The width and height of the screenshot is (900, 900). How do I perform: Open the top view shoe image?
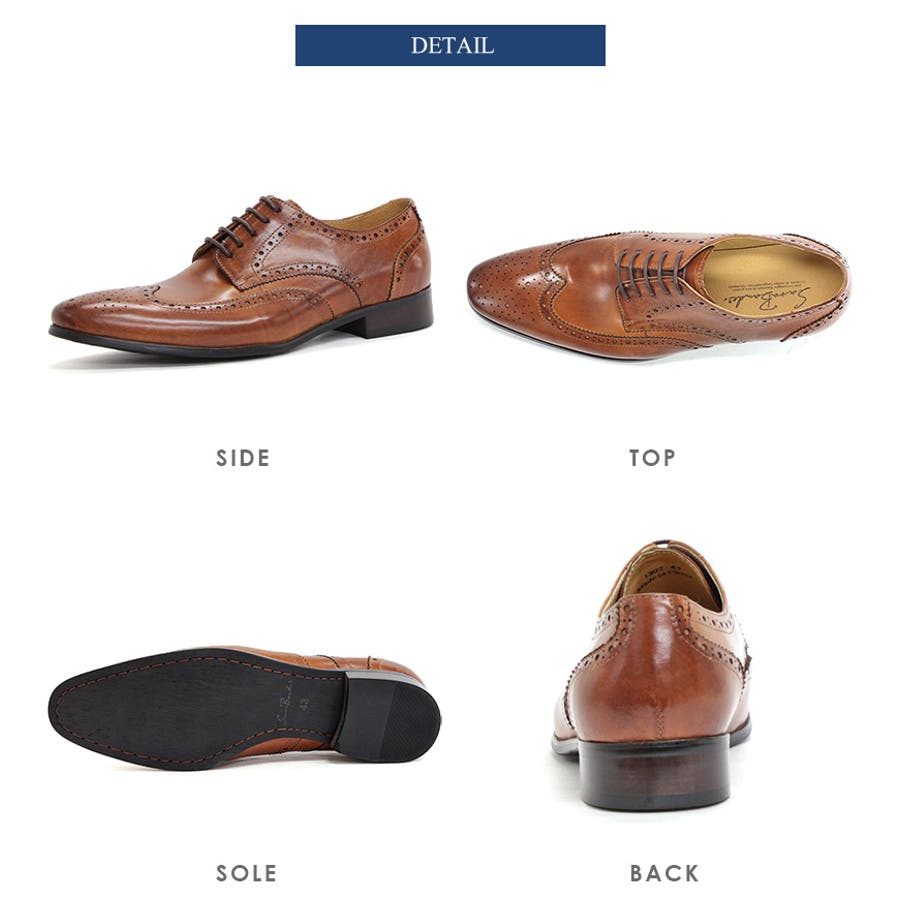[658, 294]
